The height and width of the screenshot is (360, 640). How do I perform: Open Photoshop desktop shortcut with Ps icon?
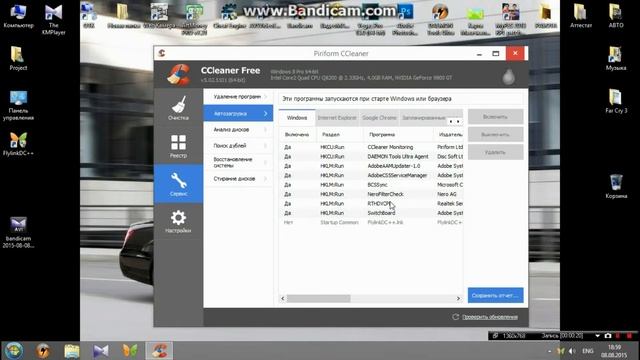click(405, 19)
